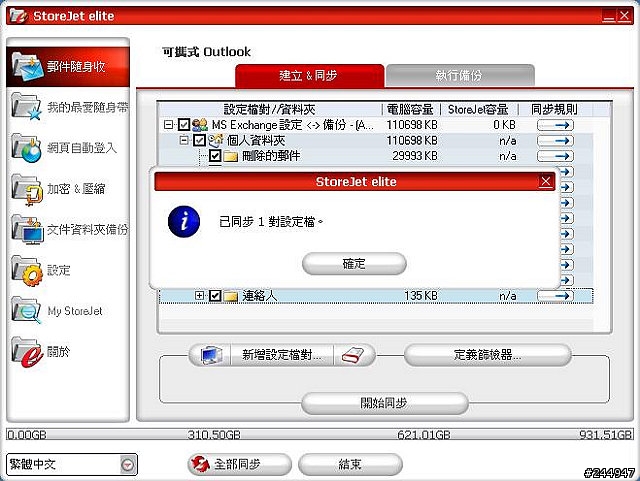This screenshot has width=640, height=481.
Task: Open 我的最愛隨身帶 favorites folder icon
Action: 26,106
